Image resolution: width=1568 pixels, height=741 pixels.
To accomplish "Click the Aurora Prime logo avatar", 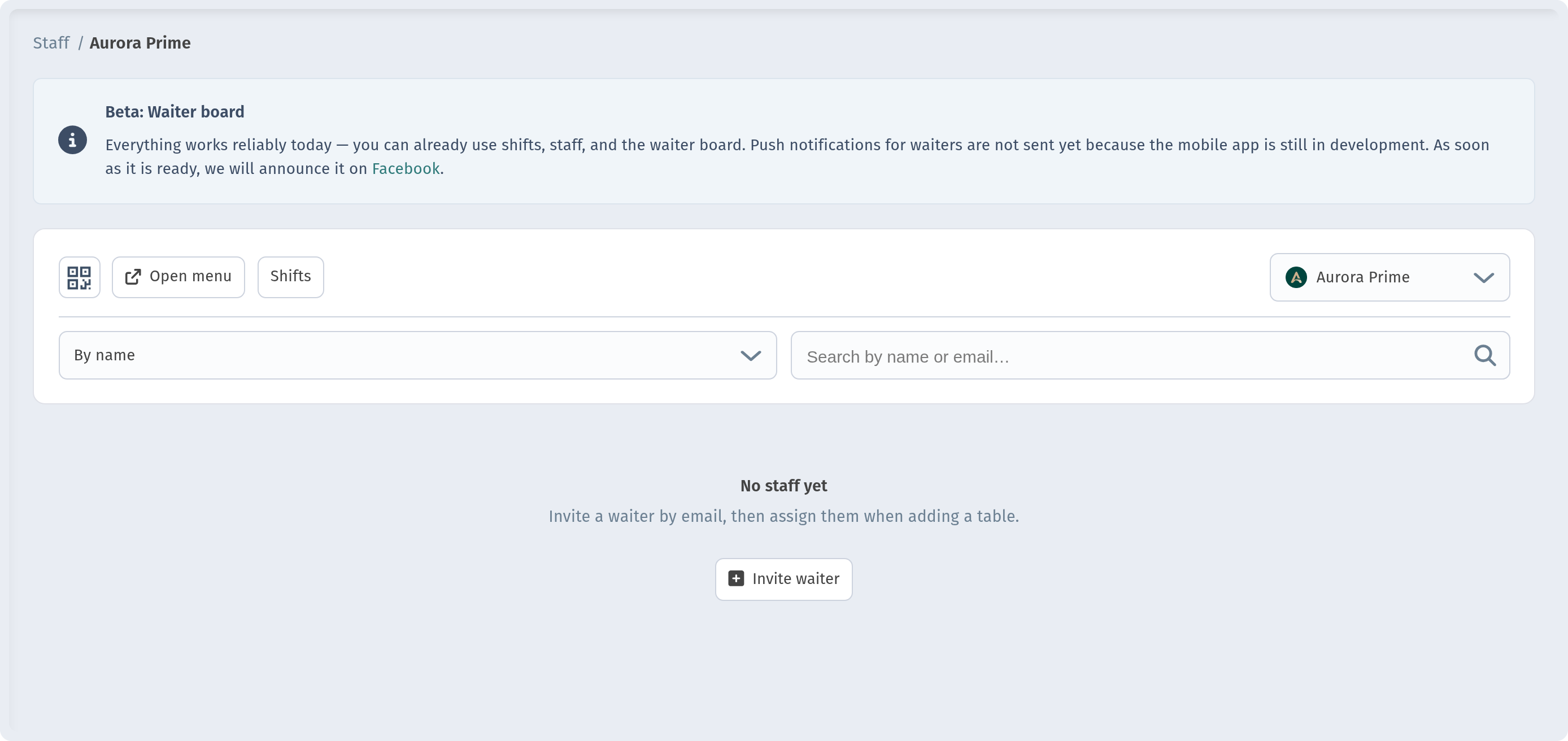I will (1296, 277).
